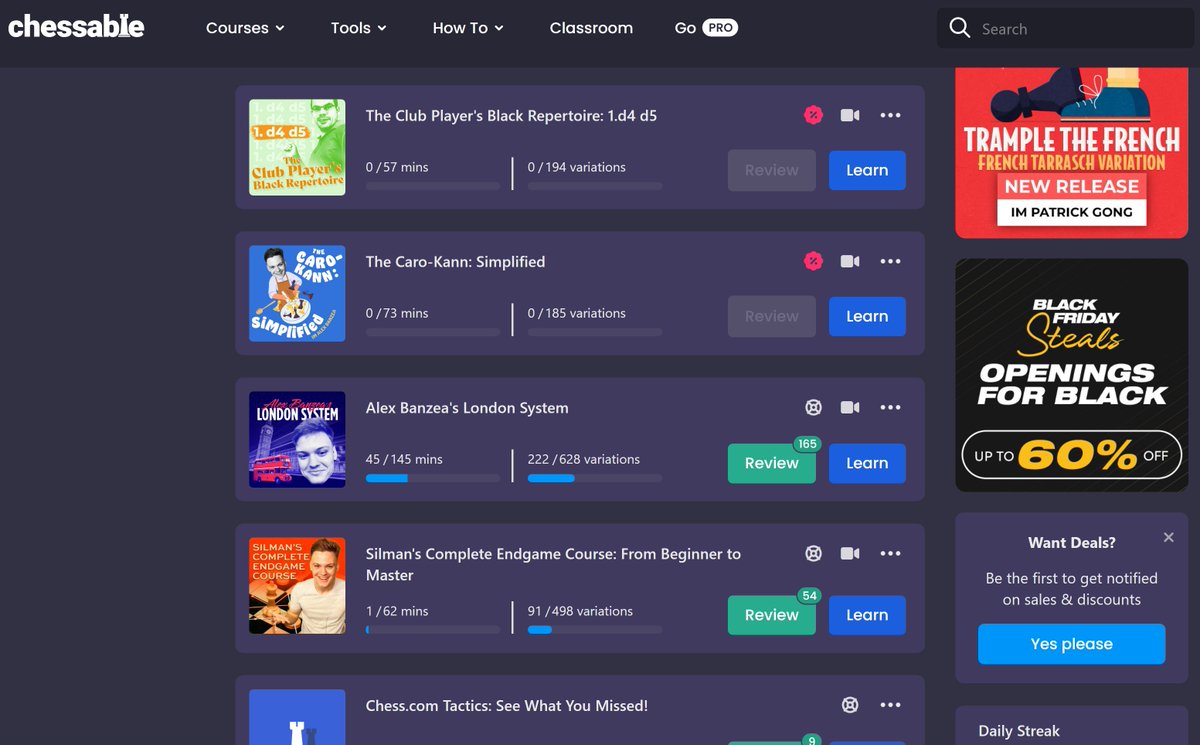
Task: Click the Chessable logo
Action: click(x=76, y=27)
